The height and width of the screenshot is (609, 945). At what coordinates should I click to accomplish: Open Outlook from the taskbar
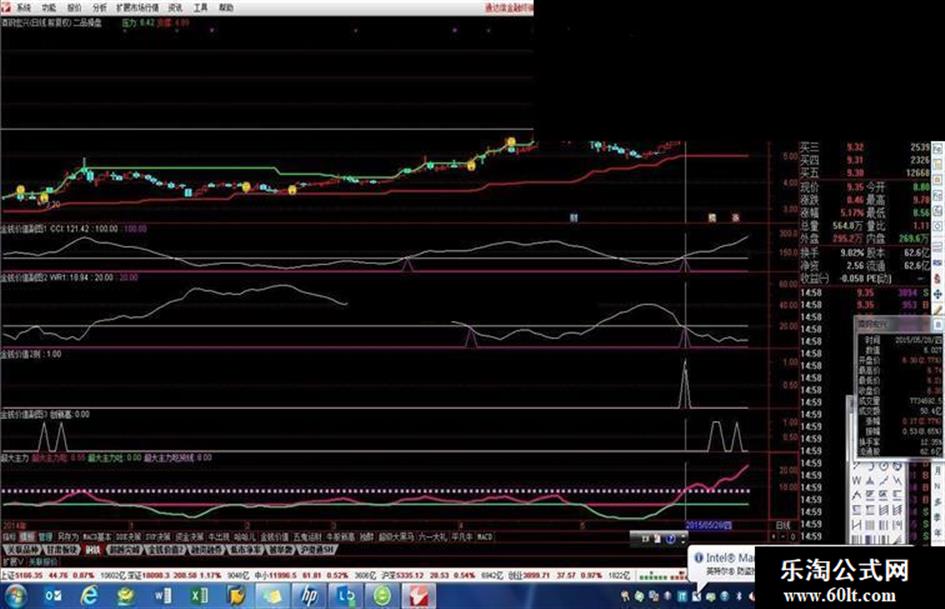(53, 596)
